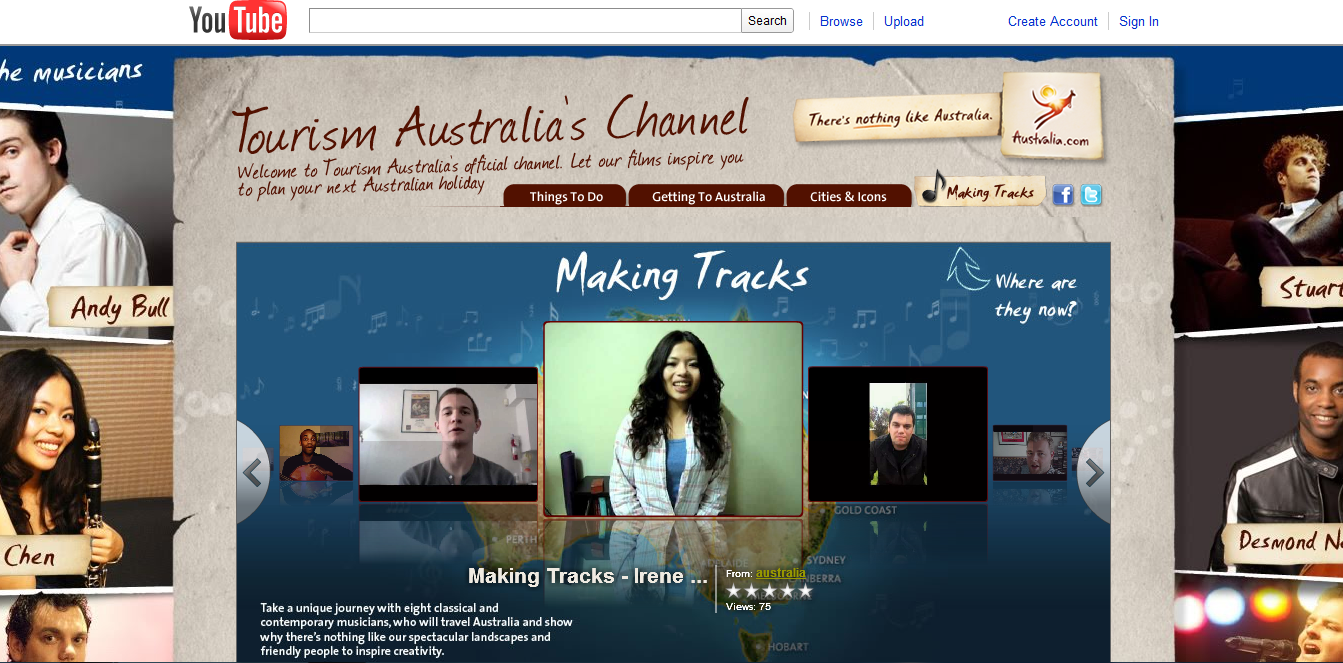The height and width of the screenshot is (663, 1343).
Task: Click the YouTube logo
Action: point(238,20)
